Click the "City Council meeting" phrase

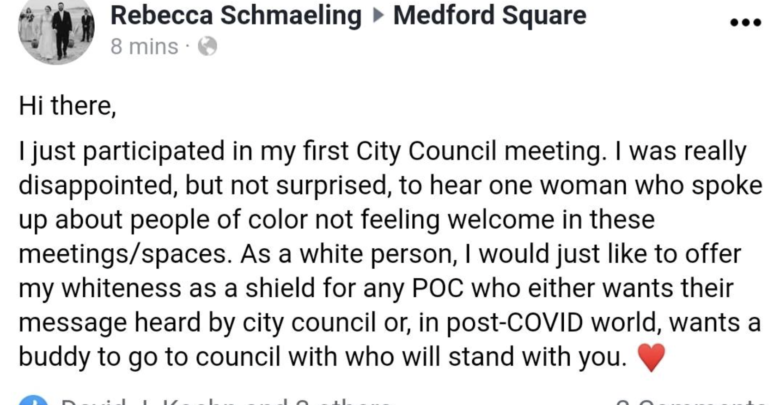pos(479,151)
